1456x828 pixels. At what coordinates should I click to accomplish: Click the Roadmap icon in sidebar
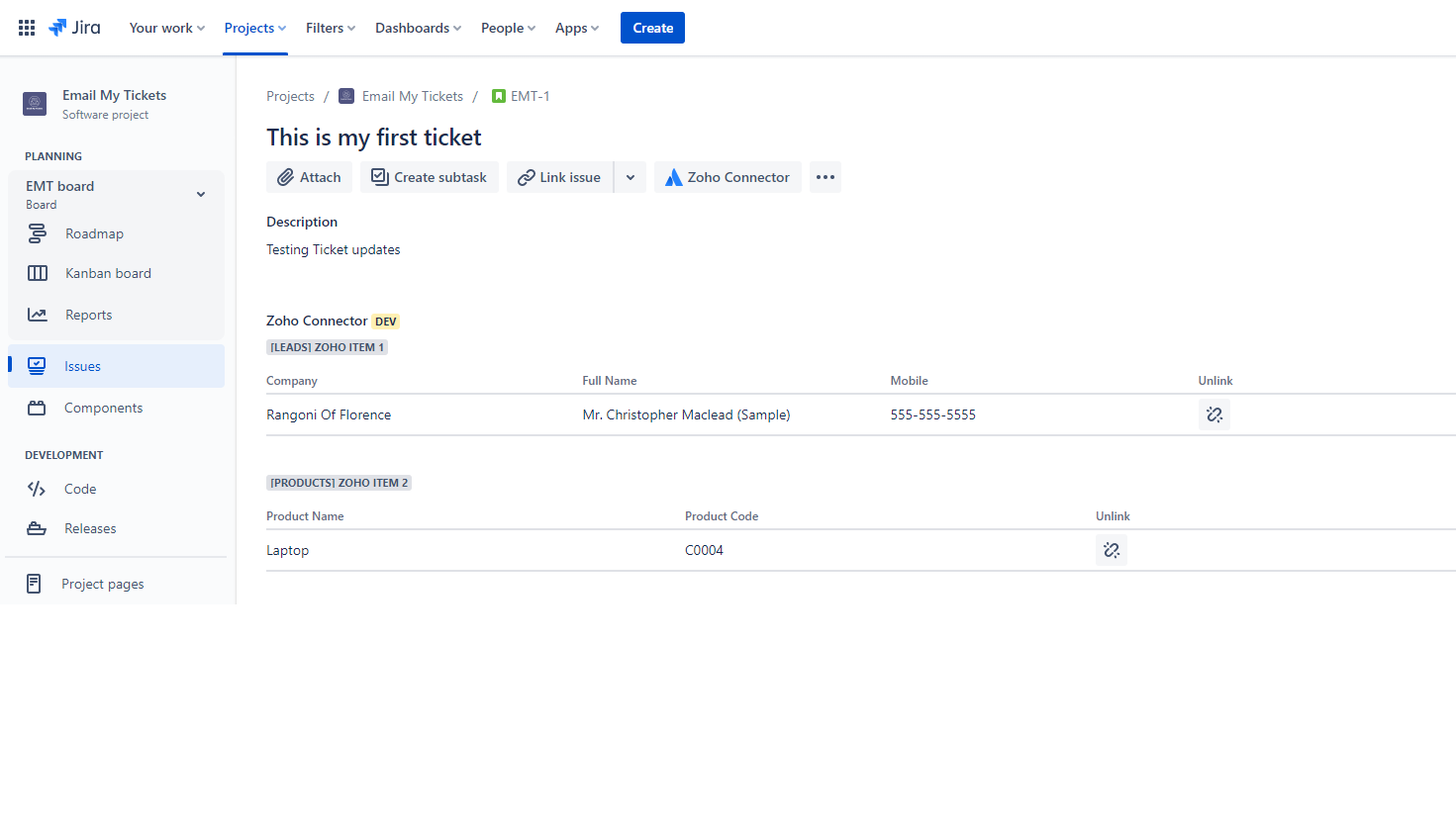[x=37, y=233]
